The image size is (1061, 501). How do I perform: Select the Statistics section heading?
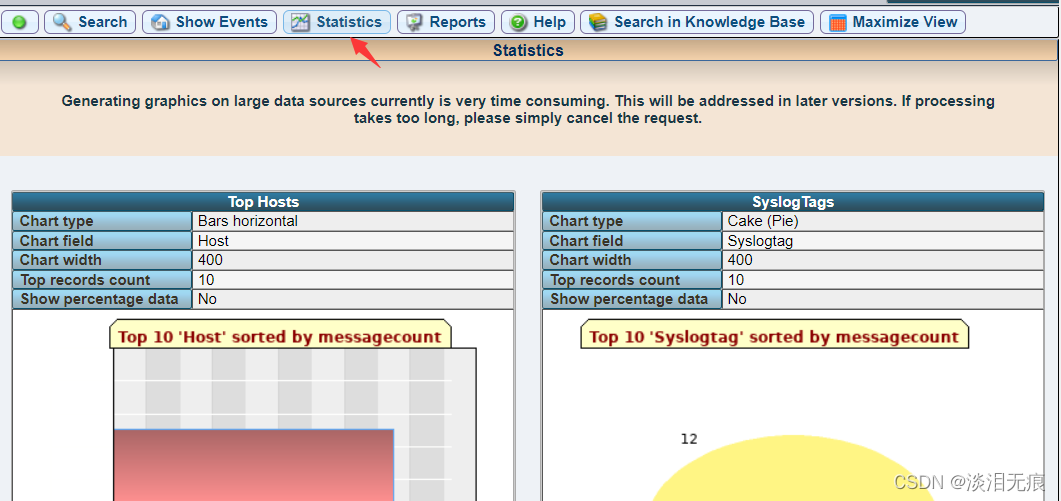coord(528,50)
